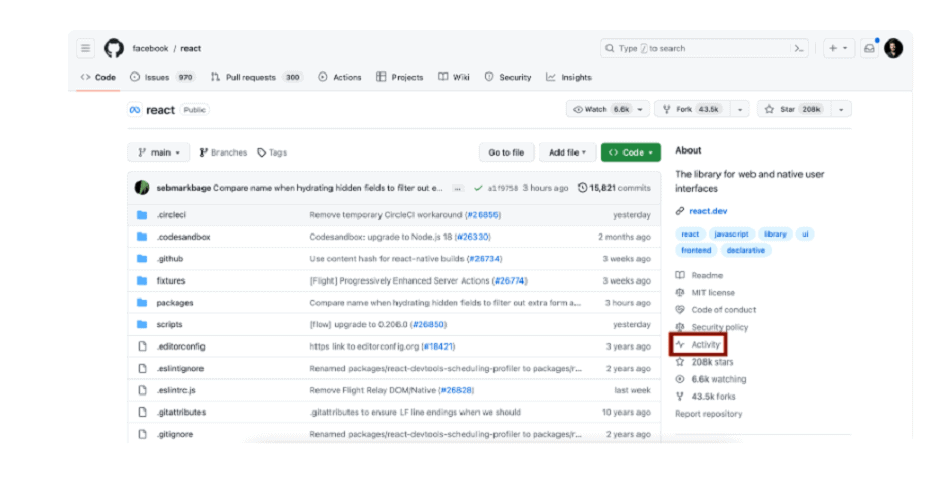939x500 pixels.
Task: Switch to the Issues tab
Action: tap(162, 77)
